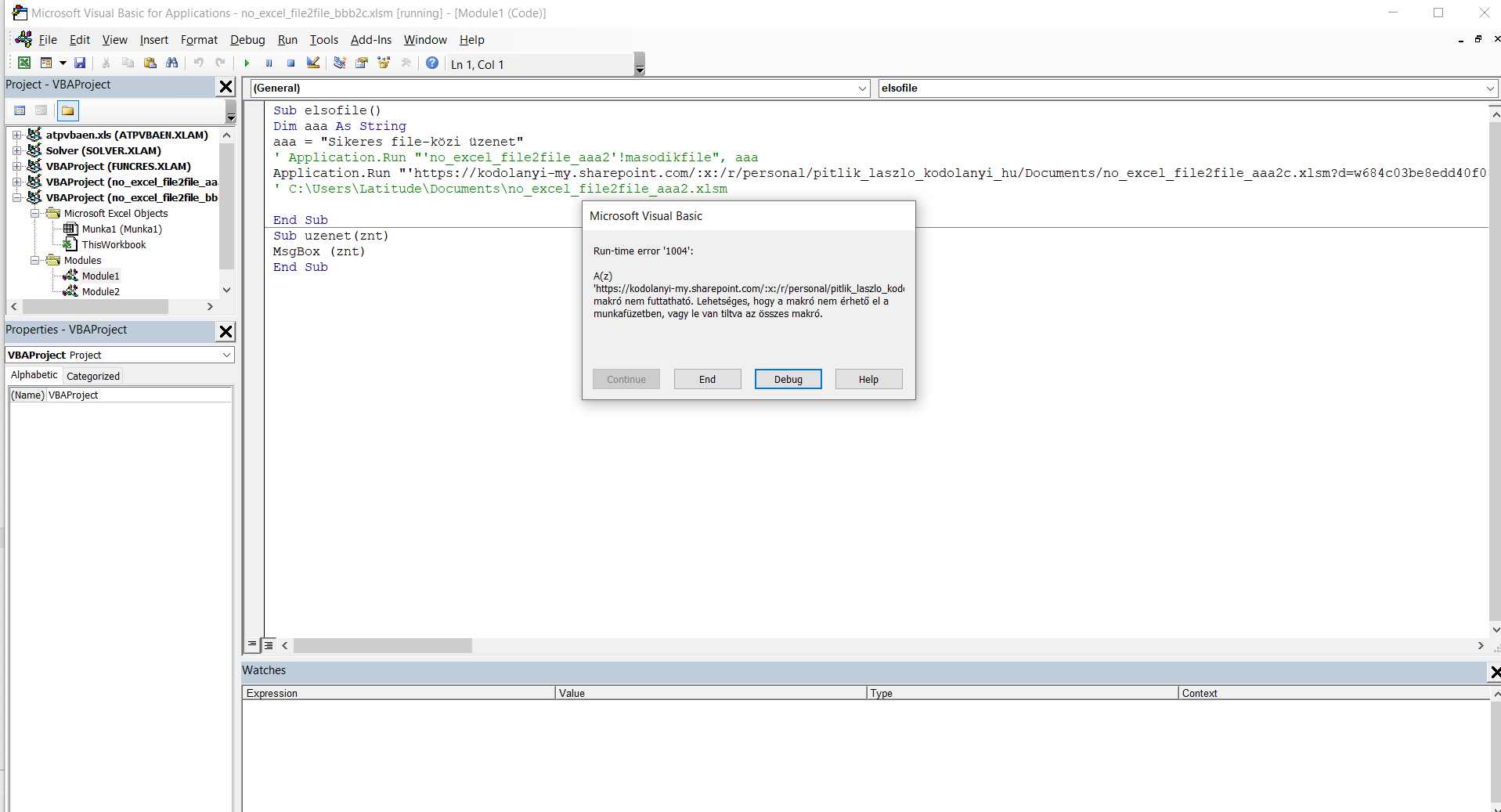Screen dimensions: 1501x812
Task: Expand the VBAProject (FUNCRES.XLAM) node
Action: (16, 166)
